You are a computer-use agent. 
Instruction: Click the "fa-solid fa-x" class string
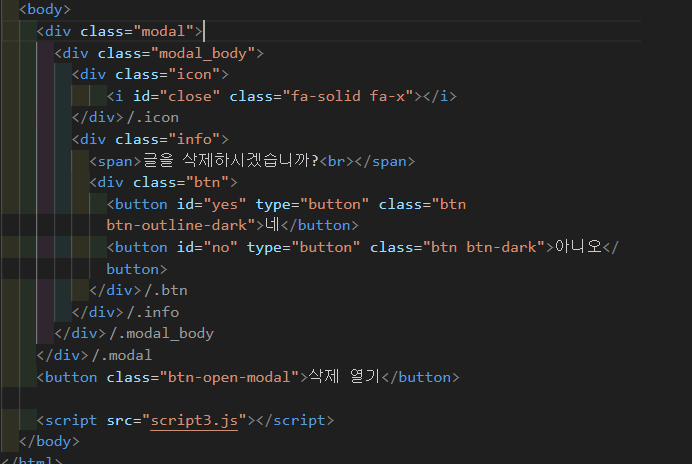[x=348, y=96]
